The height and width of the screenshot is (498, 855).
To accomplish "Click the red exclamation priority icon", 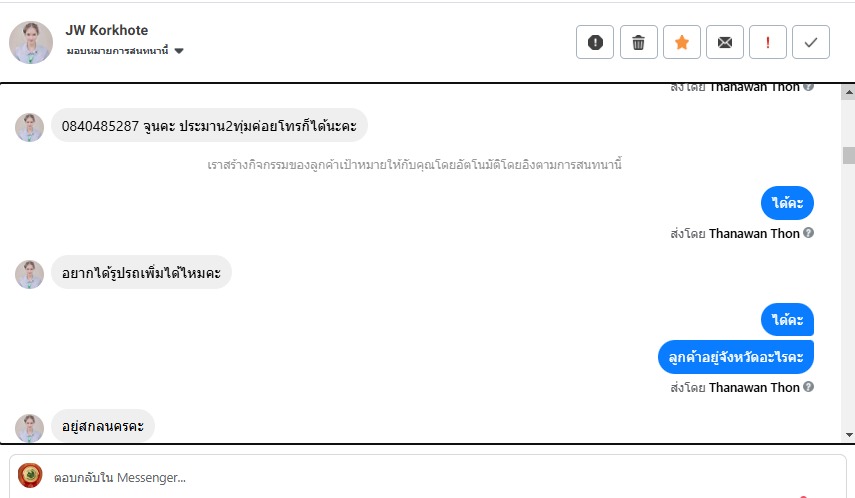I will 768,42.
